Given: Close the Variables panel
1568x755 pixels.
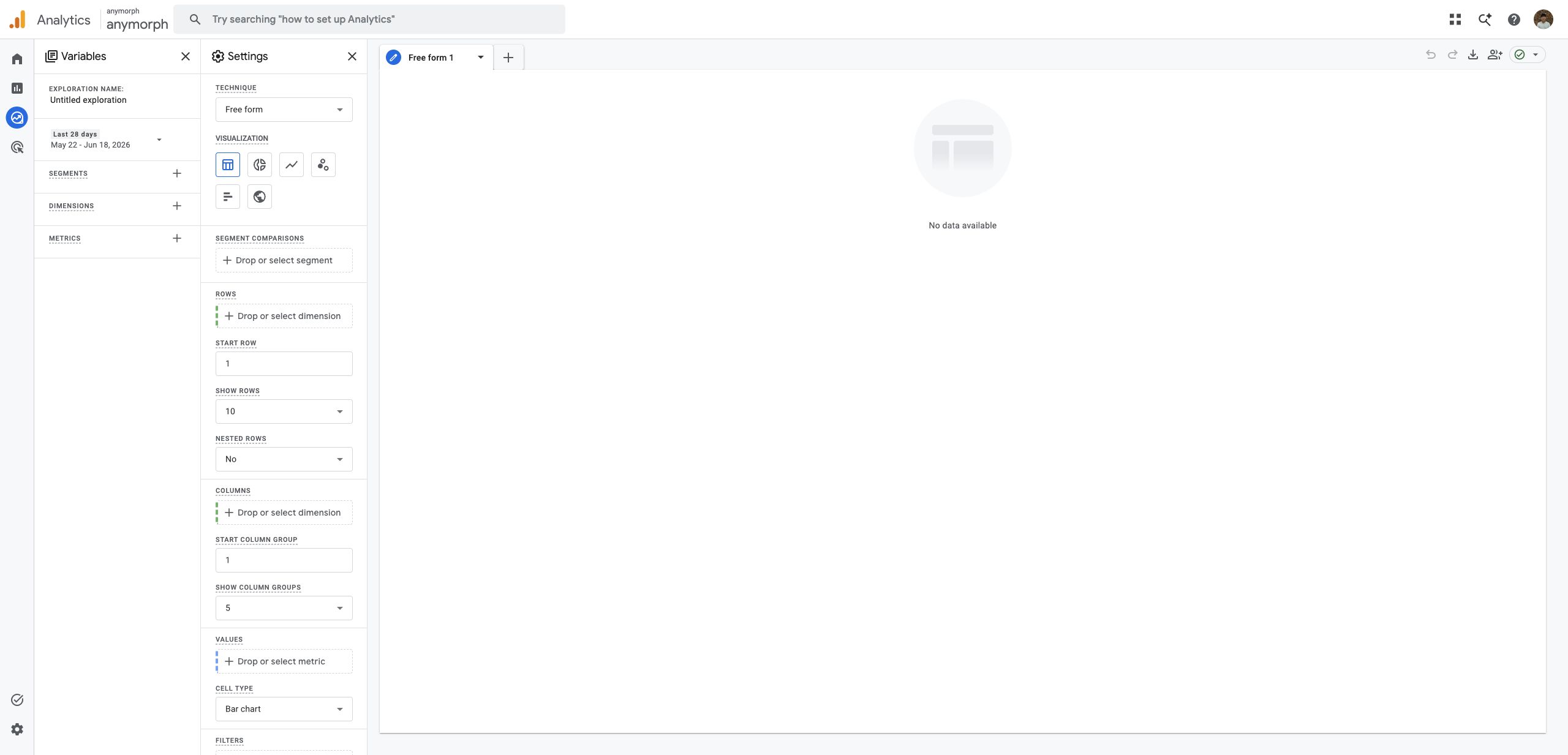Looking at the screenshot, I should pyautogui.click(x=186, y=56).
